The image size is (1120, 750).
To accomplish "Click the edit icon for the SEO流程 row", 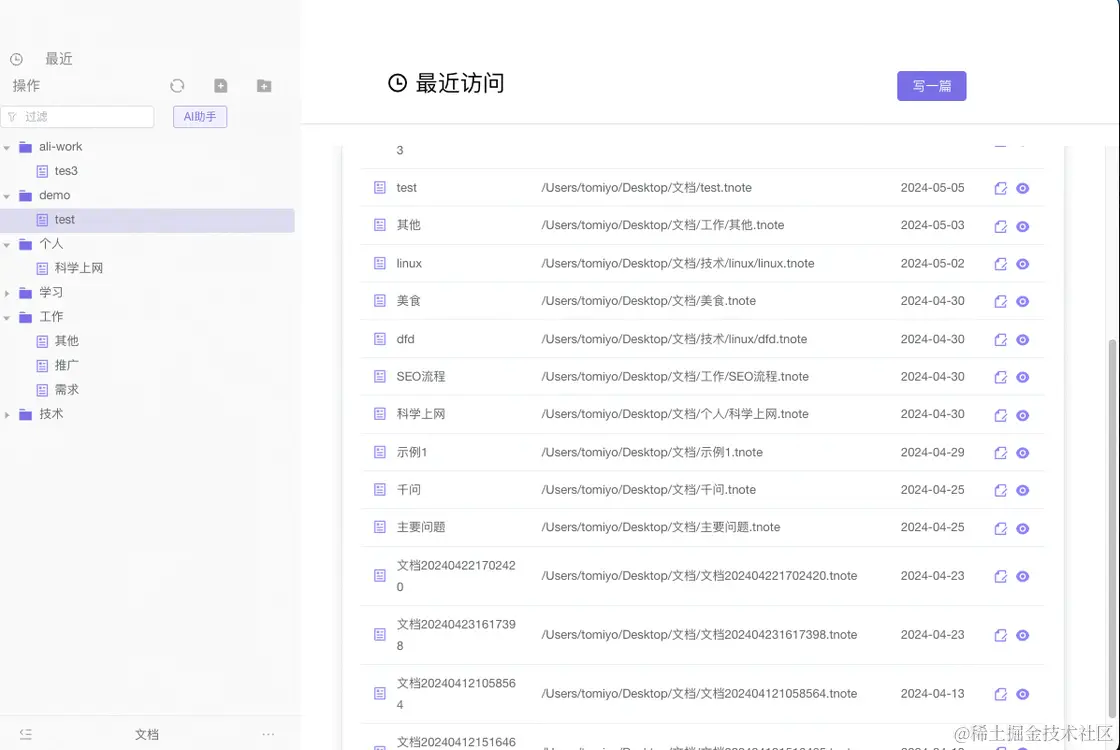I will [1000, 376].
